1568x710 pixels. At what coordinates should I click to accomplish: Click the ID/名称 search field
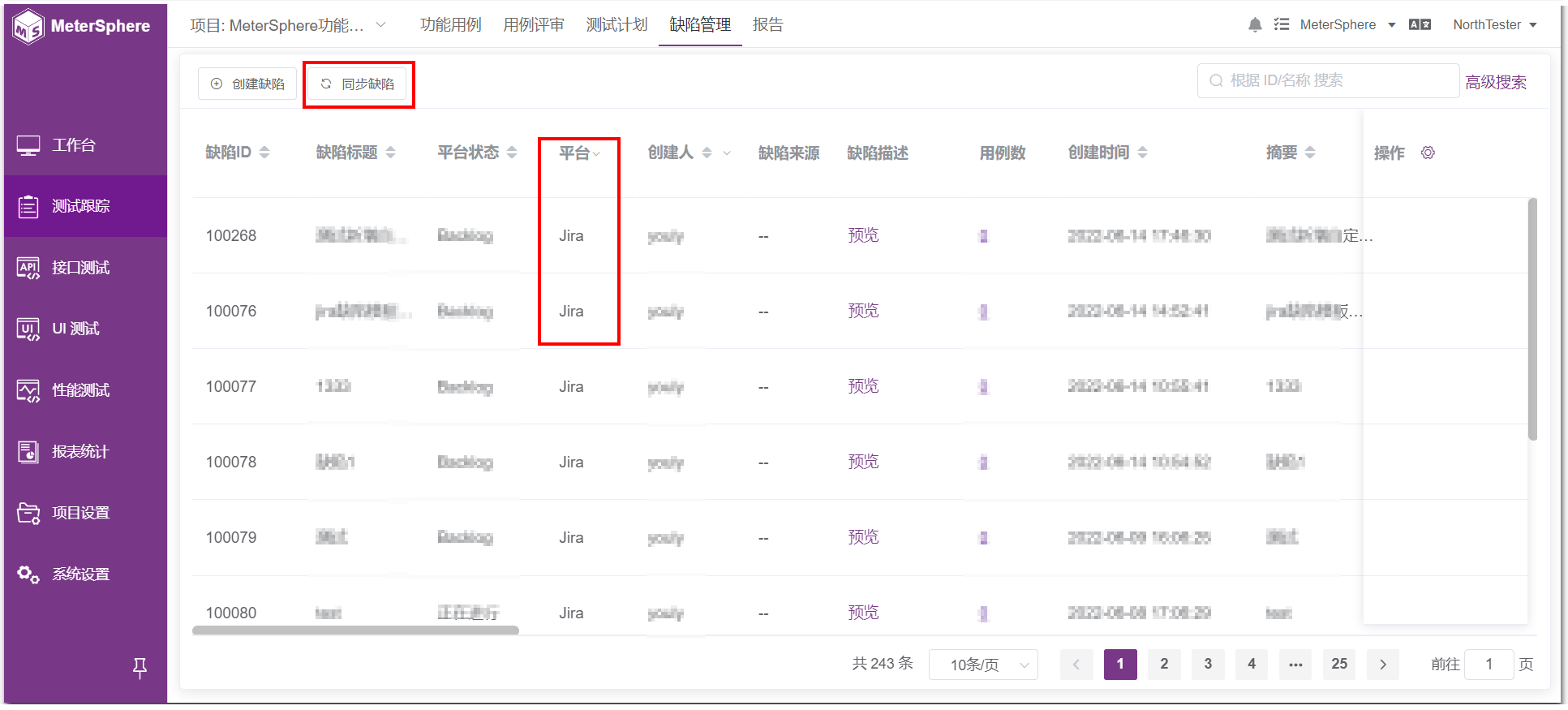click(1328, 80)
